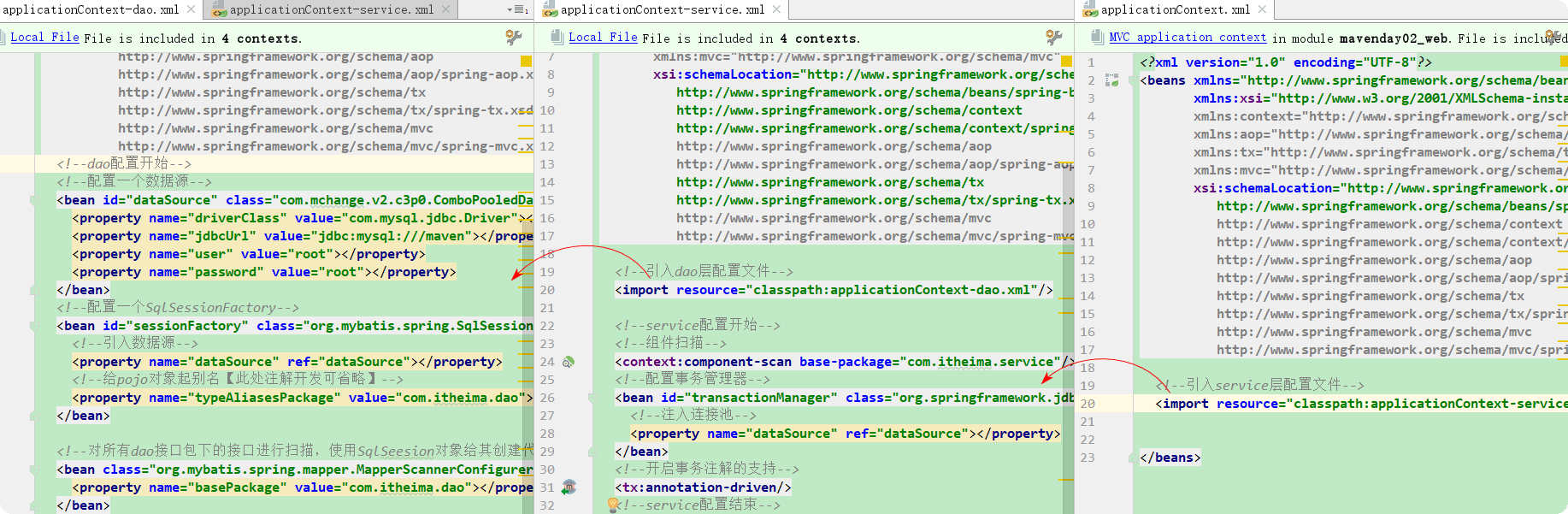This screenshot has width=1568, height=514.
Task: Click the driverClass property line
Action: point(303,218)
